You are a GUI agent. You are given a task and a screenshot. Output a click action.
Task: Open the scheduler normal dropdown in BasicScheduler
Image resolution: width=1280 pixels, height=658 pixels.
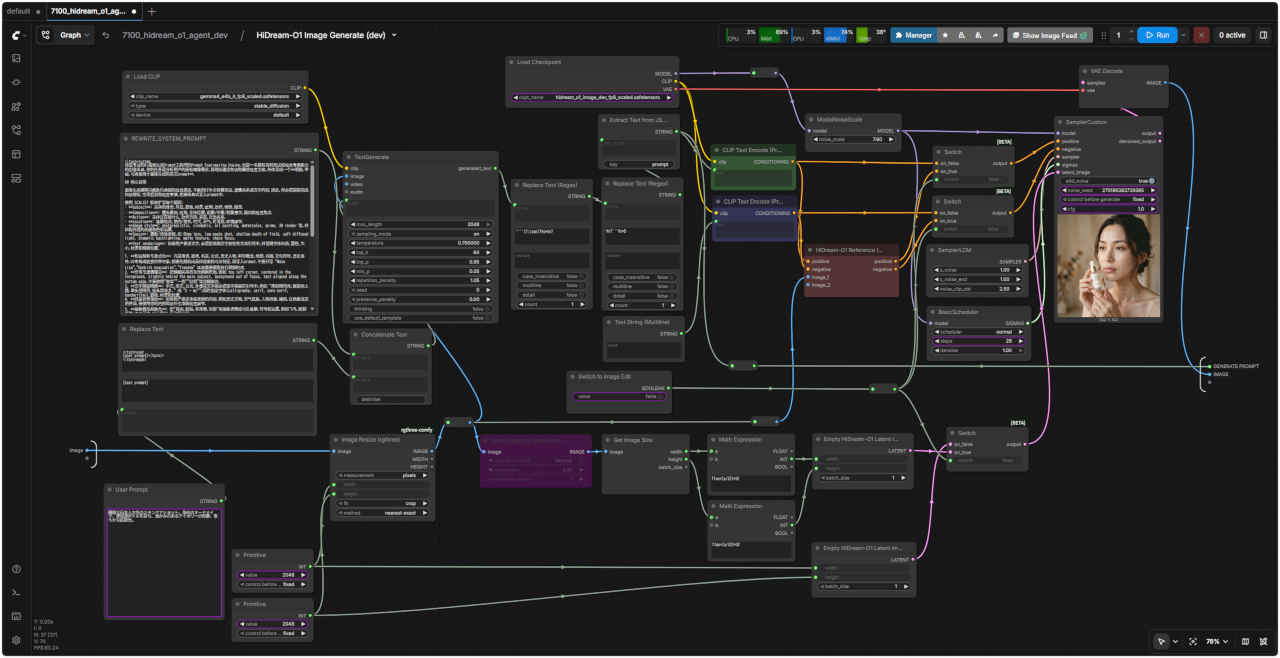(978, 332)
